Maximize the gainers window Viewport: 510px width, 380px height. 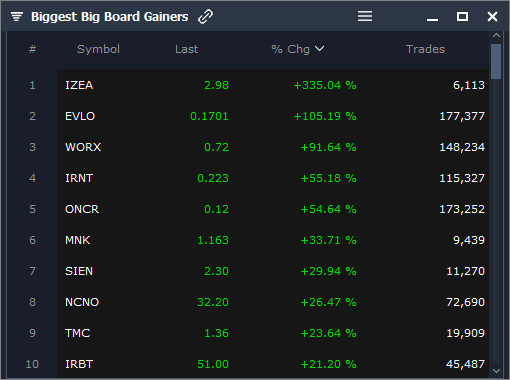[x=462, y=16]
